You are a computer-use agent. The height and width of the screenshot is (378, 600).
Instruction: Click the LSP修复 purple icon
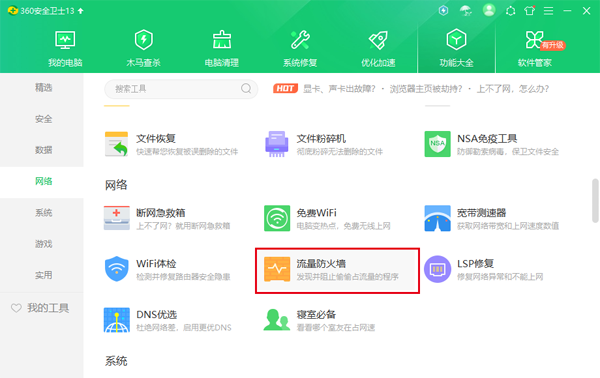tap(437, 269)
